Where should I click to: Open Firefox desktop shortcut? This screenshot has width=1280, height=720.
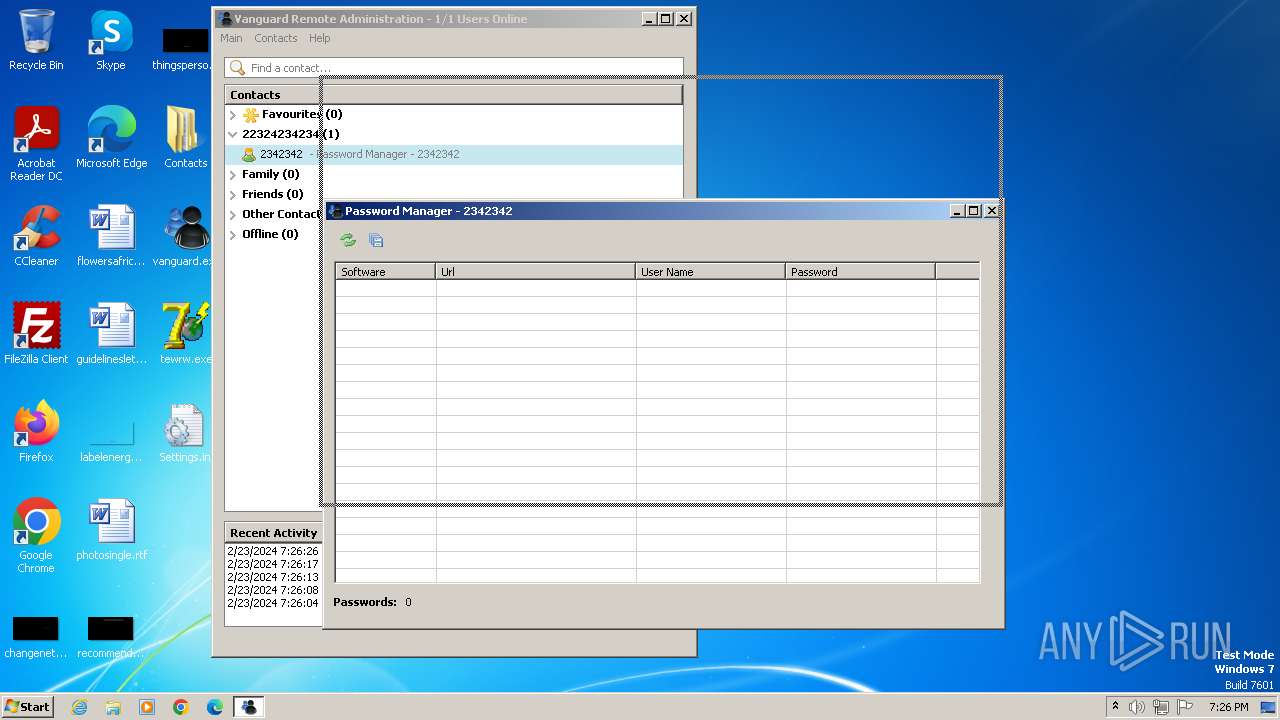point(36,432)
